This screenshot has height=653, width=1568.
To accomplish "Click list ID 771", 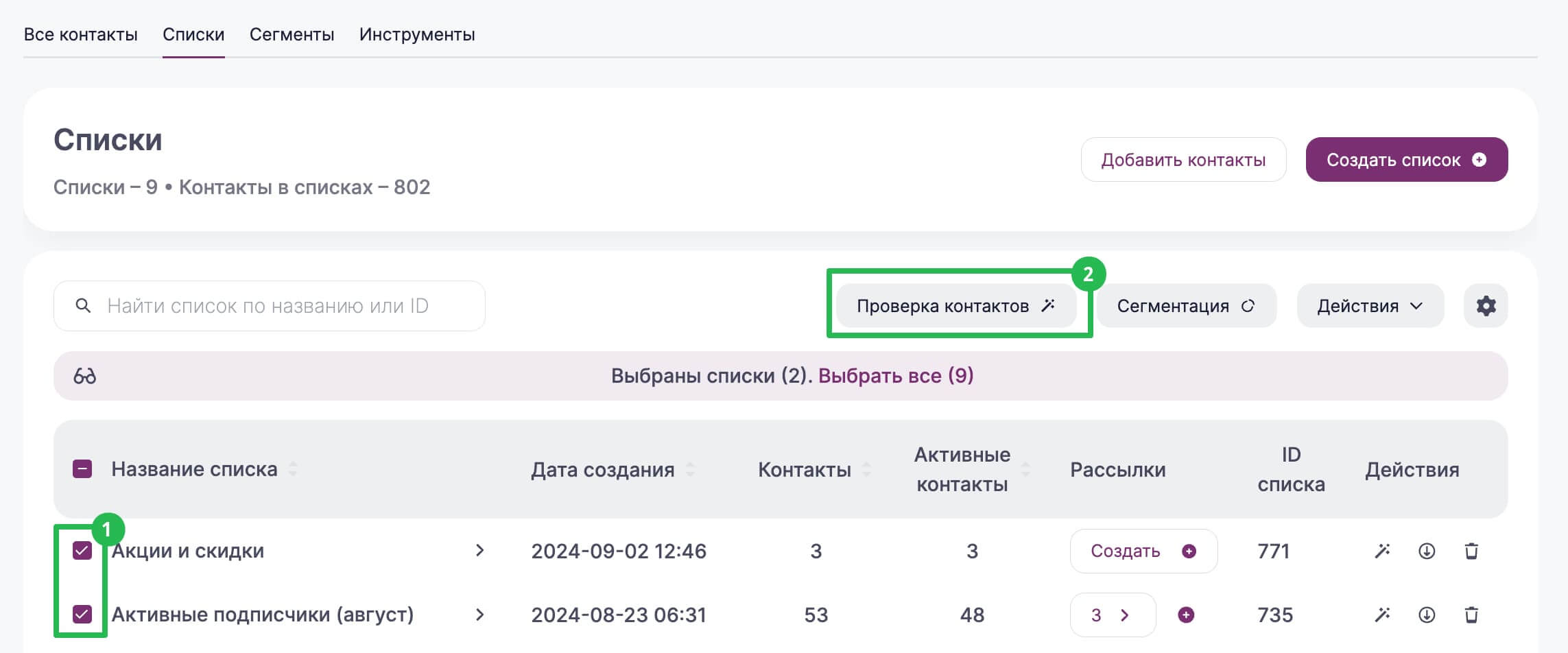I will 1273,551.
